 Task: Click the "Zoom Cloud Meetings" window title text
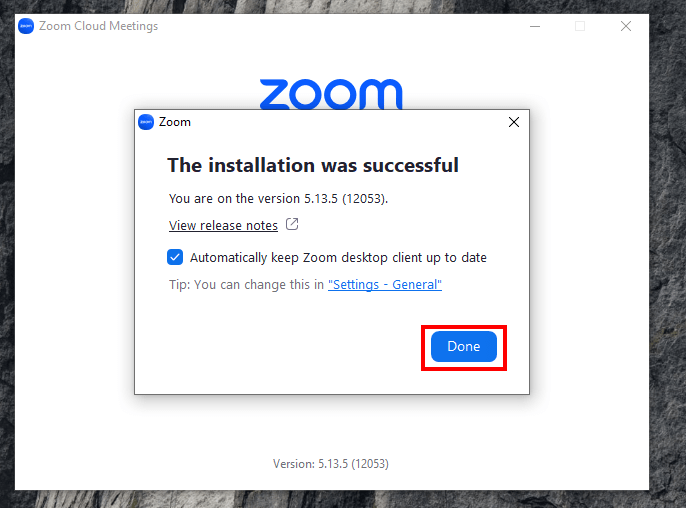[x=98, y=26]
